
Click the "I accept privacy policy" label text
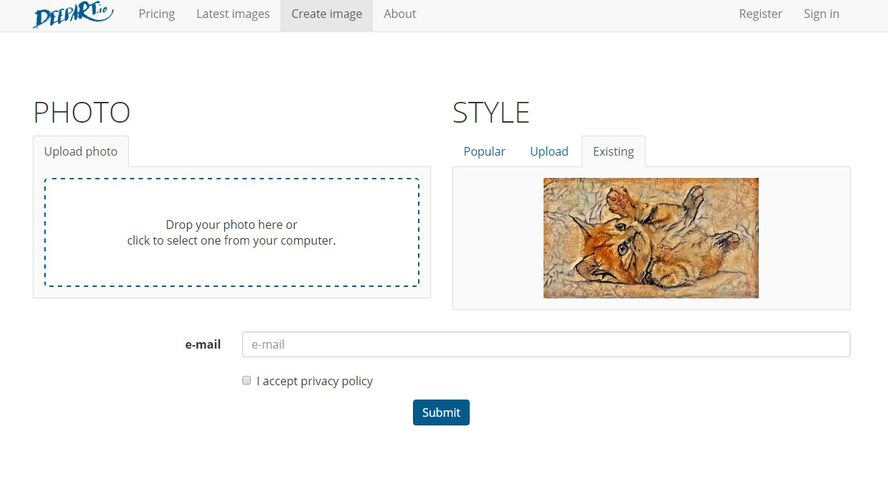(315, 381)
